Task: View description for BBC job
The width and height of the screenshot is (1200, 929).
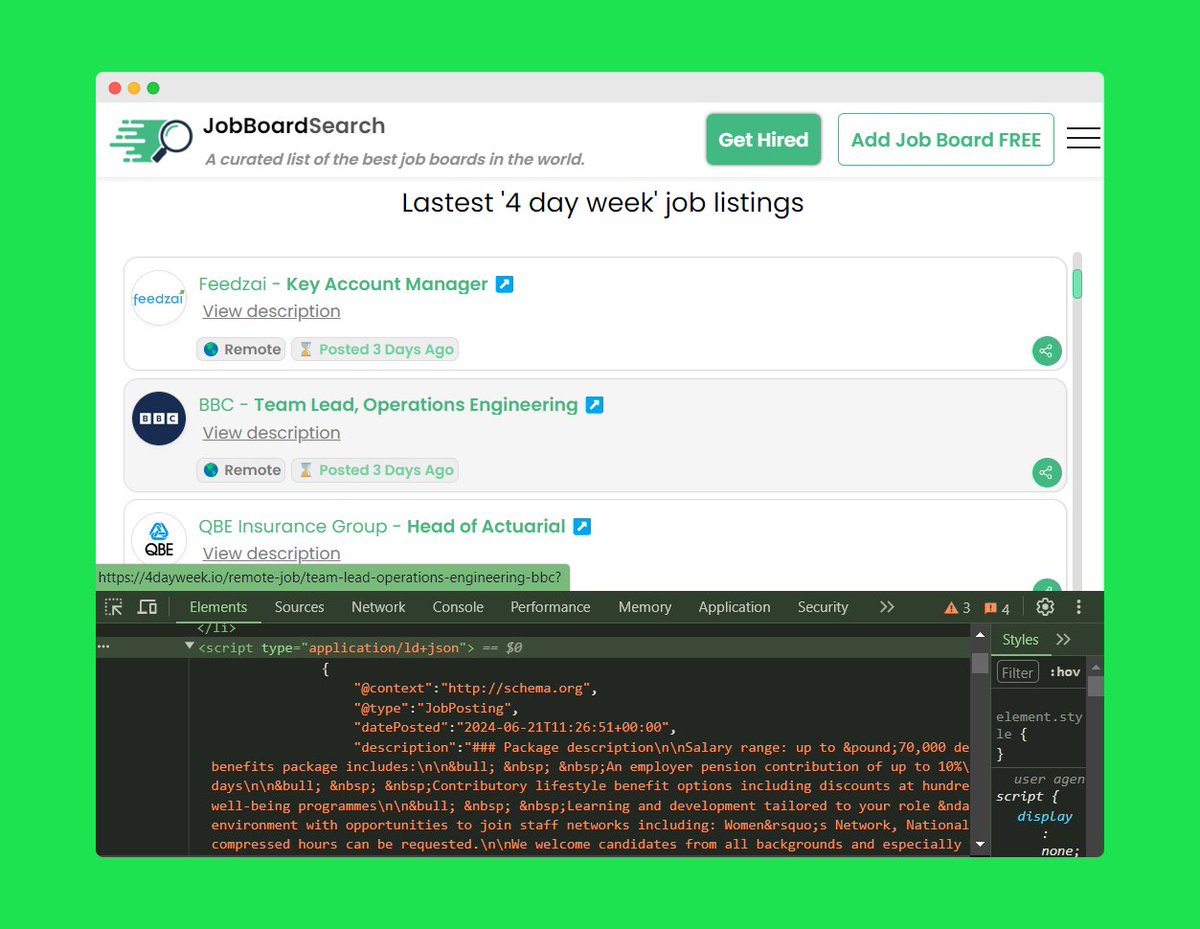Action: click(271, 432)
